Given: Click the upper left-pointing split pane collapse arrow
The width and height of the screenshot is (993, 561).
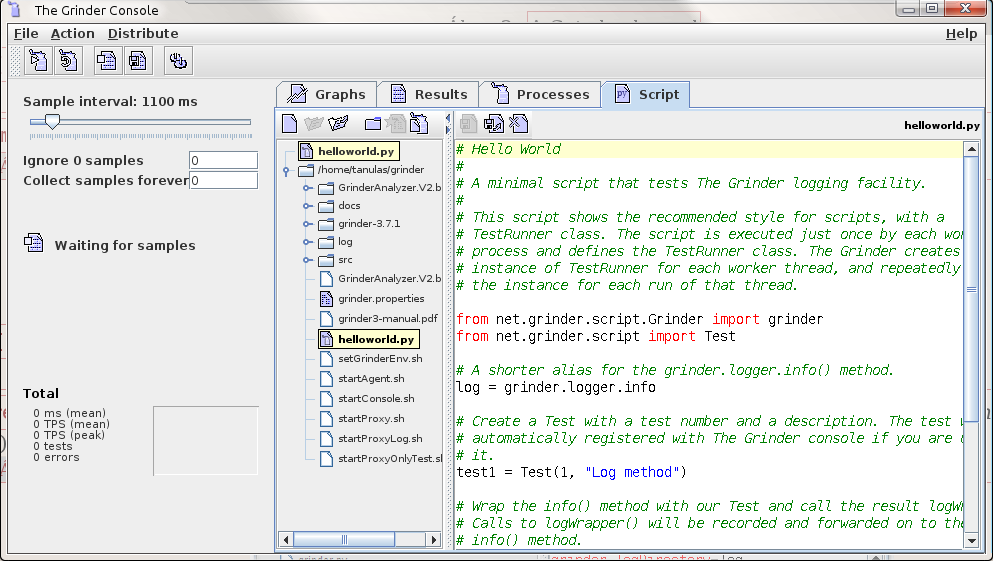Looking at the screenshot, I should tap(448, 118).
